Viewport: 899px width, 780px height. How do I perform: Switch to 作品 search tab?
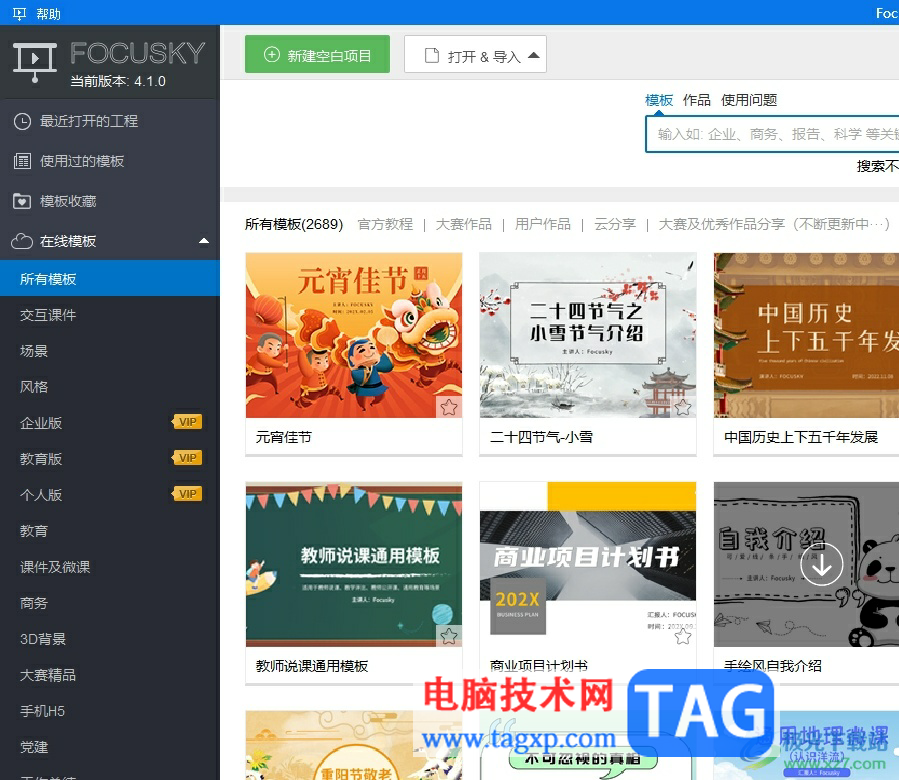click(x=697, y=100)
